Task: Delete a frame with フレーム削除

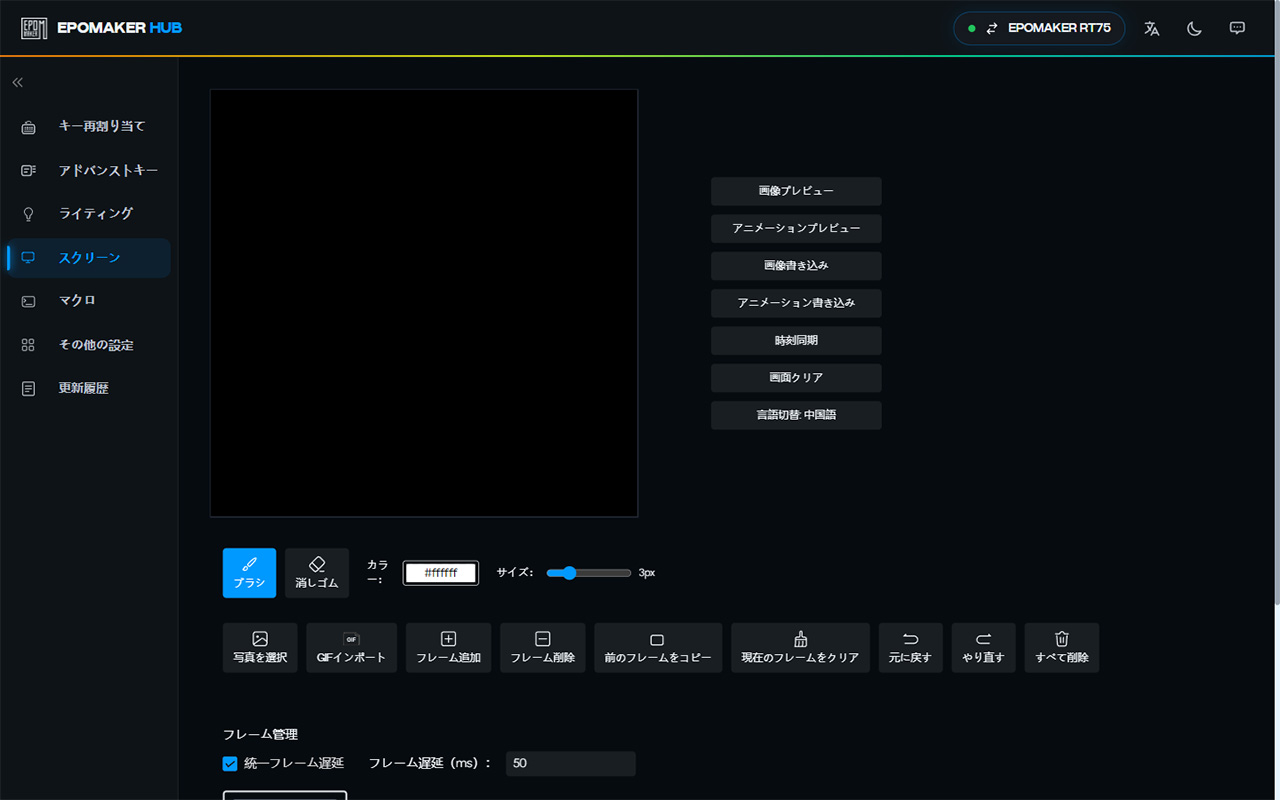Action: [x=543, y=648]
